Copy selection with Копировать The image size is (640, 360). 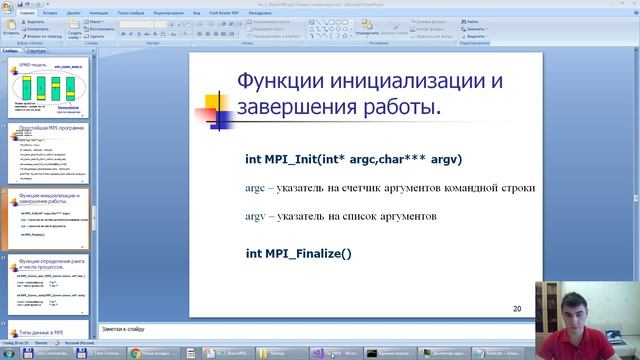coord(35,29)
